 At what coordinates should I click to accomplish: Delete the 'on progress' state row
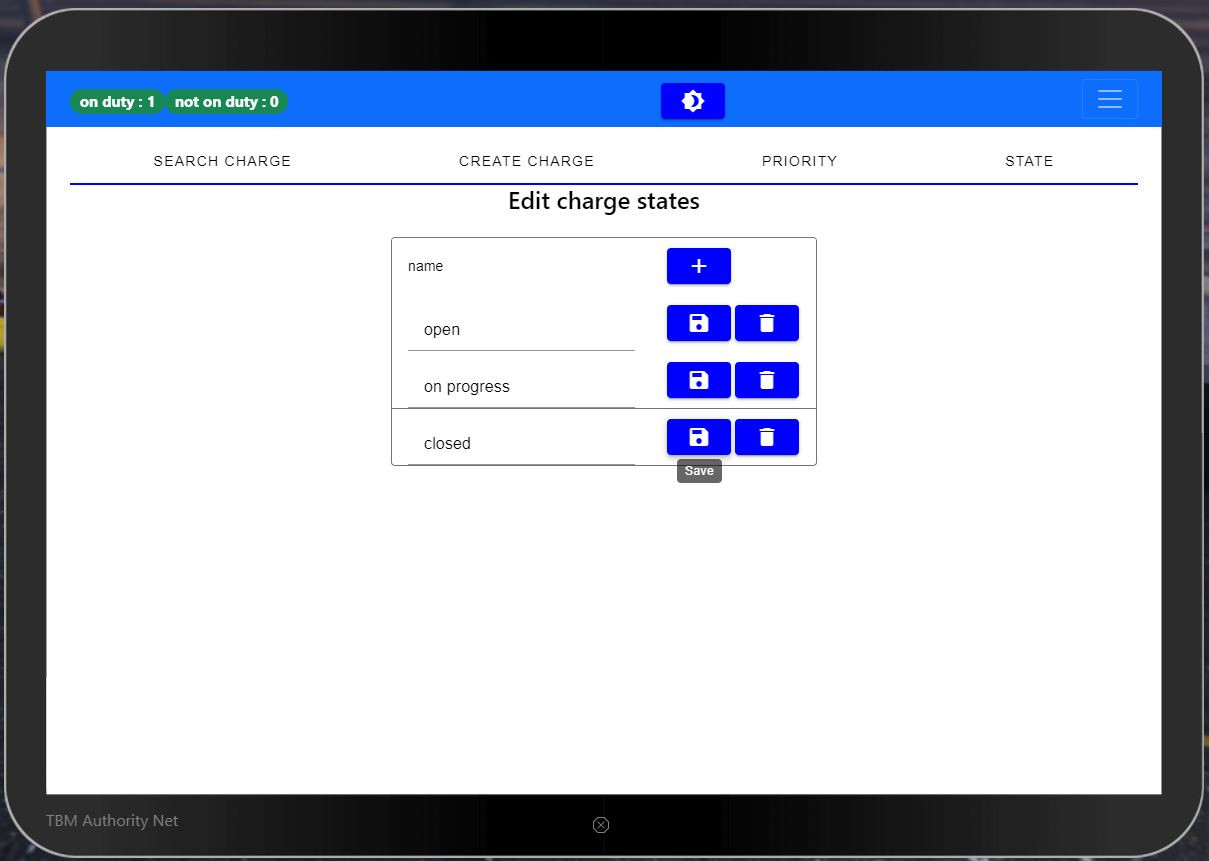(x=767, y=380)
